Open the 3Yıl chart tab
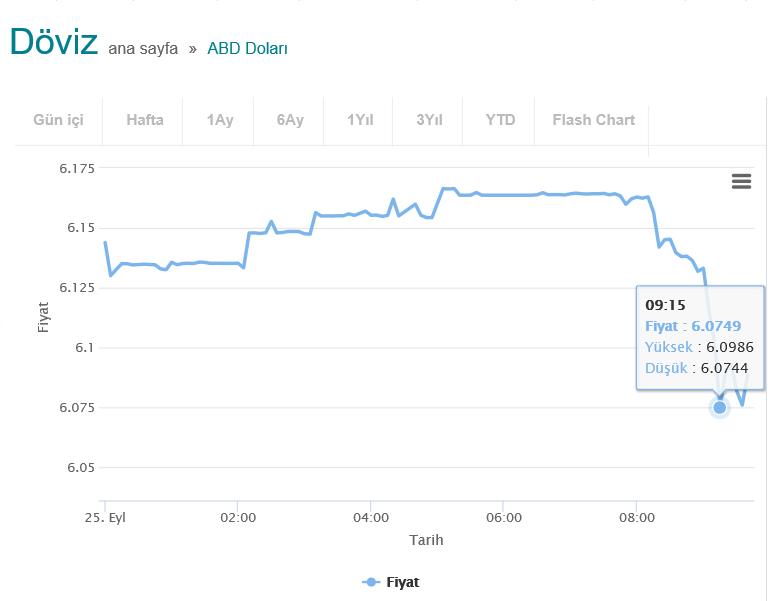The image size is (780, 601). (429, 120)
